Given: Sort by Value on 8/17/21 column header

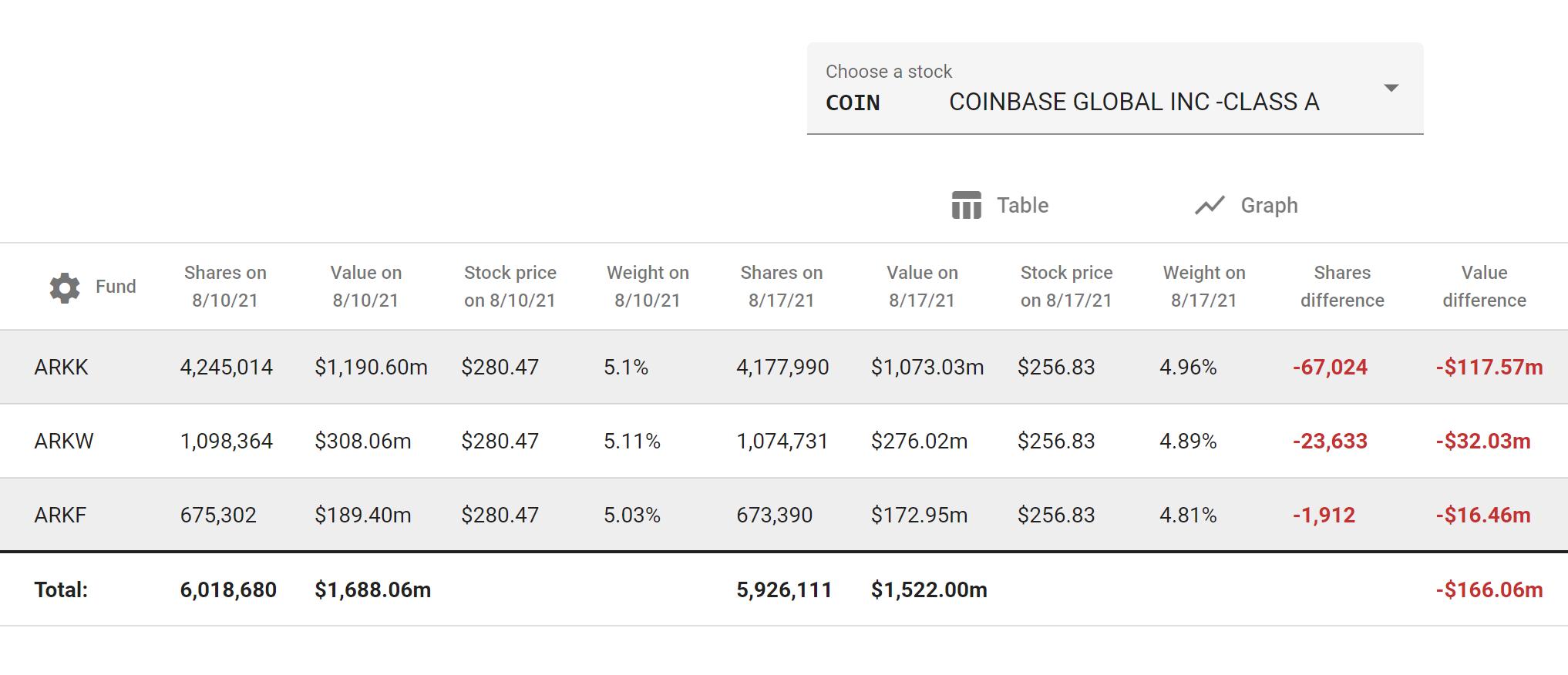Looking at the screenshot, I should [x=922, y=287].
